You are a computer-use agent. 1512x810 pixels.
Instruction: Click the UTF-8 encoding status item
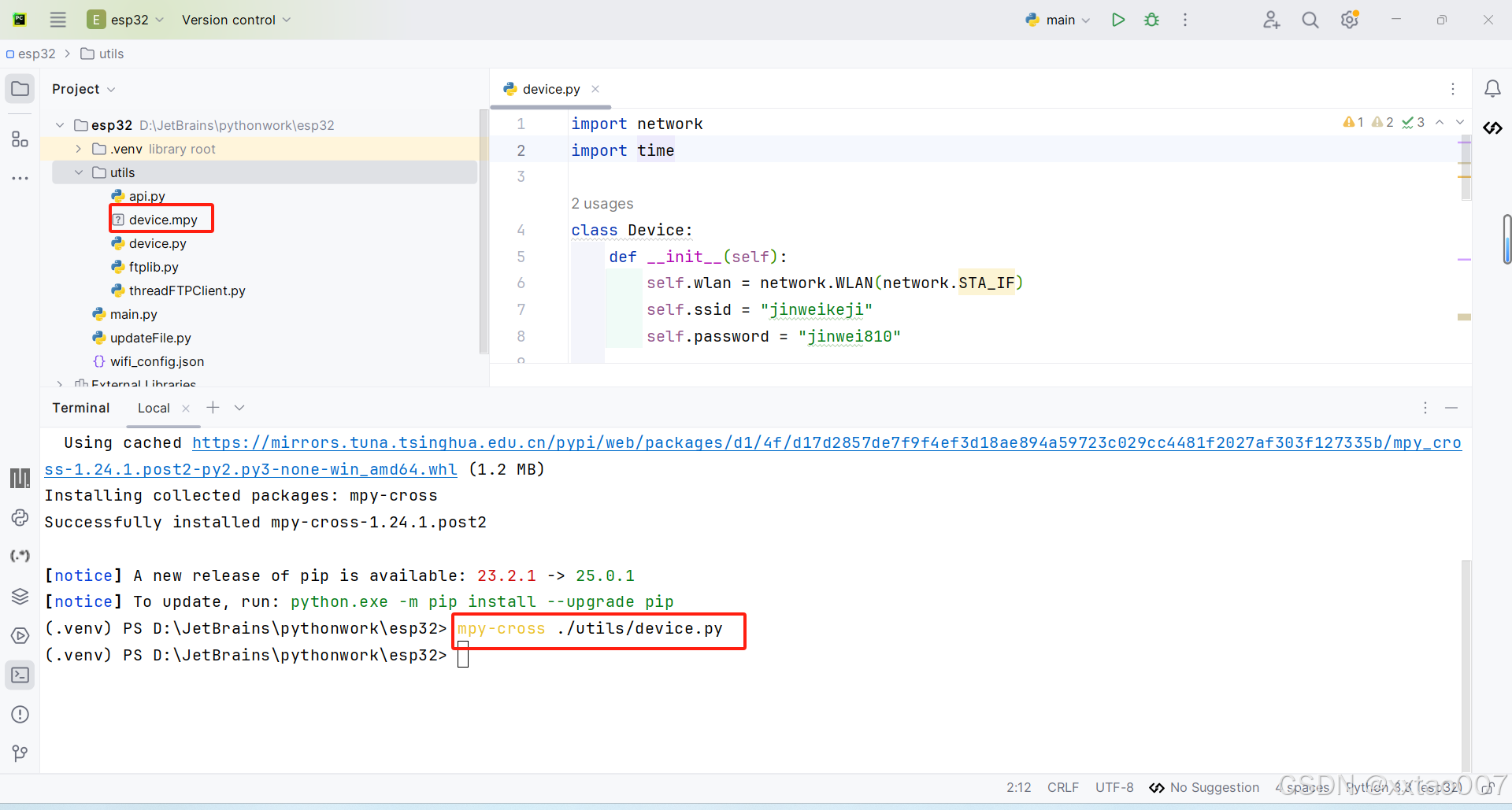click(1114, 787)
